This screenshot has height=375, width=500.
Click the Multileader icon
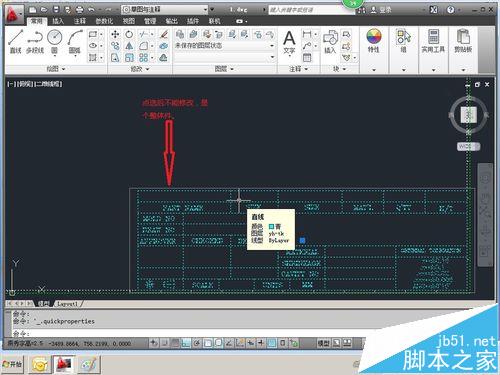(307, 46)
